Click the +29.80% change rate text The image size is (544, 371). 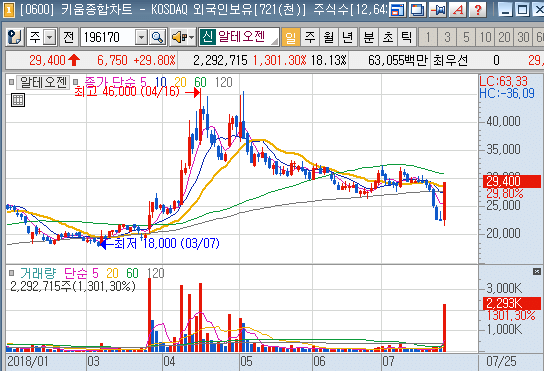154,60
